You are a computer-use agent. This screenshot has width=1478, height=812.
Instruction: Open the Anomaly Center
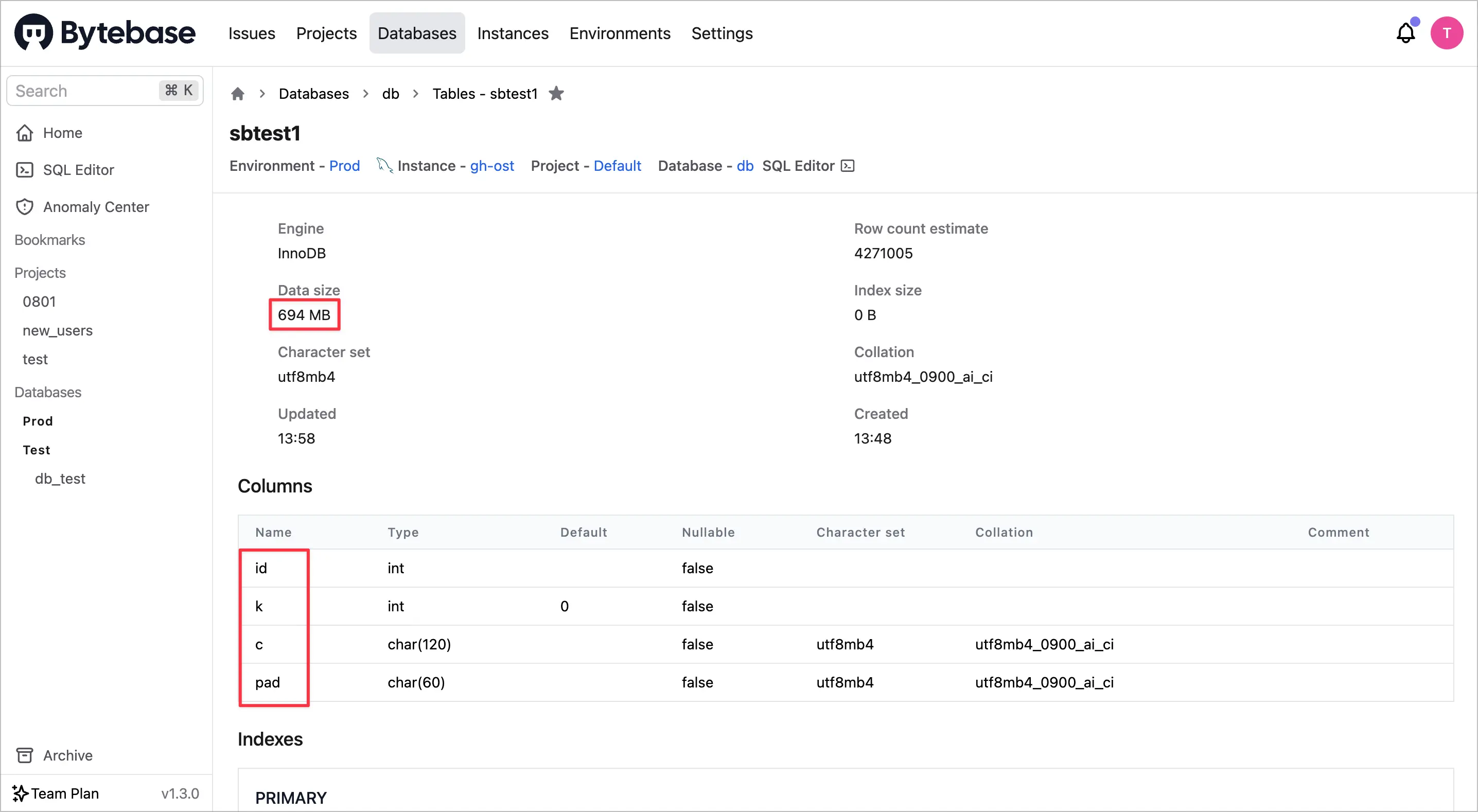point(96,206)
